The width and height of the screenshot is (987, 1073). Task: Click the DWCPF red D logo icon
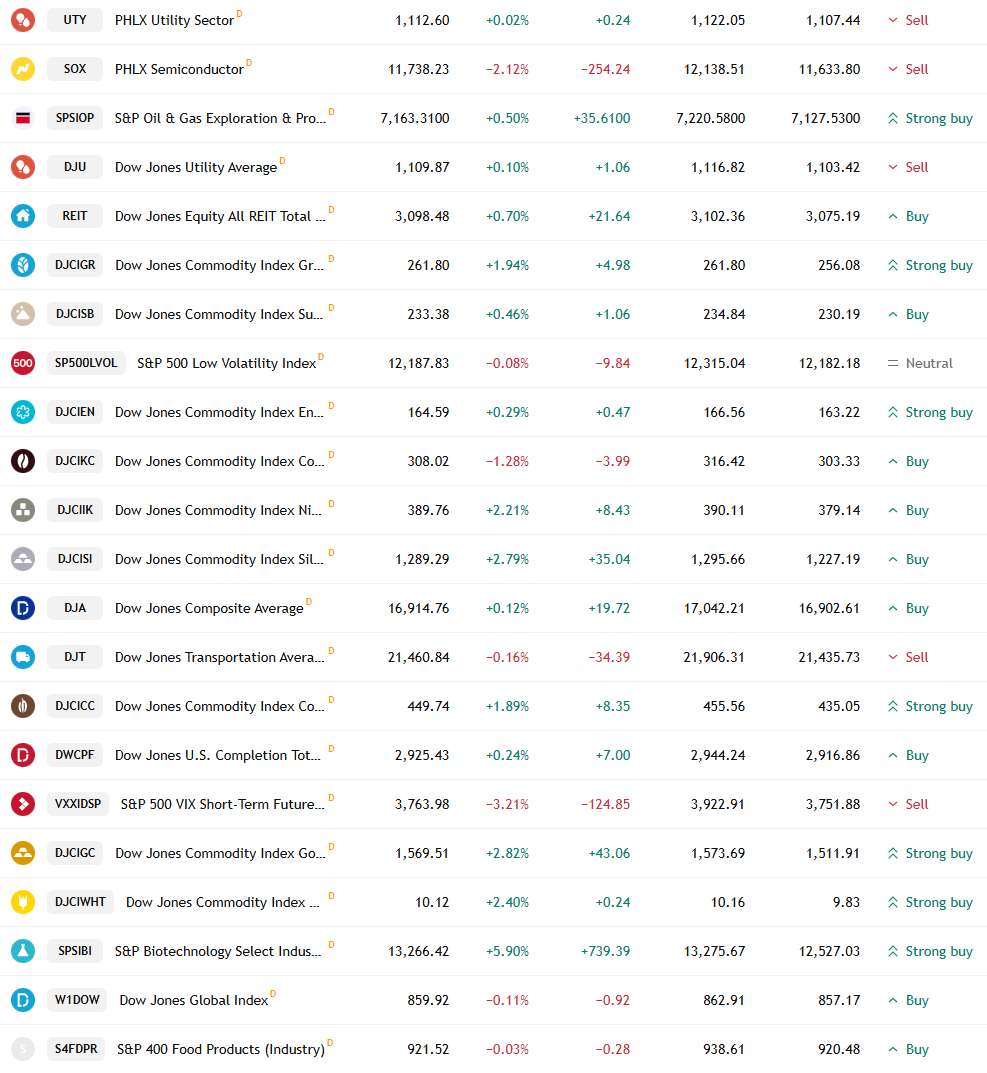(23, 755)
